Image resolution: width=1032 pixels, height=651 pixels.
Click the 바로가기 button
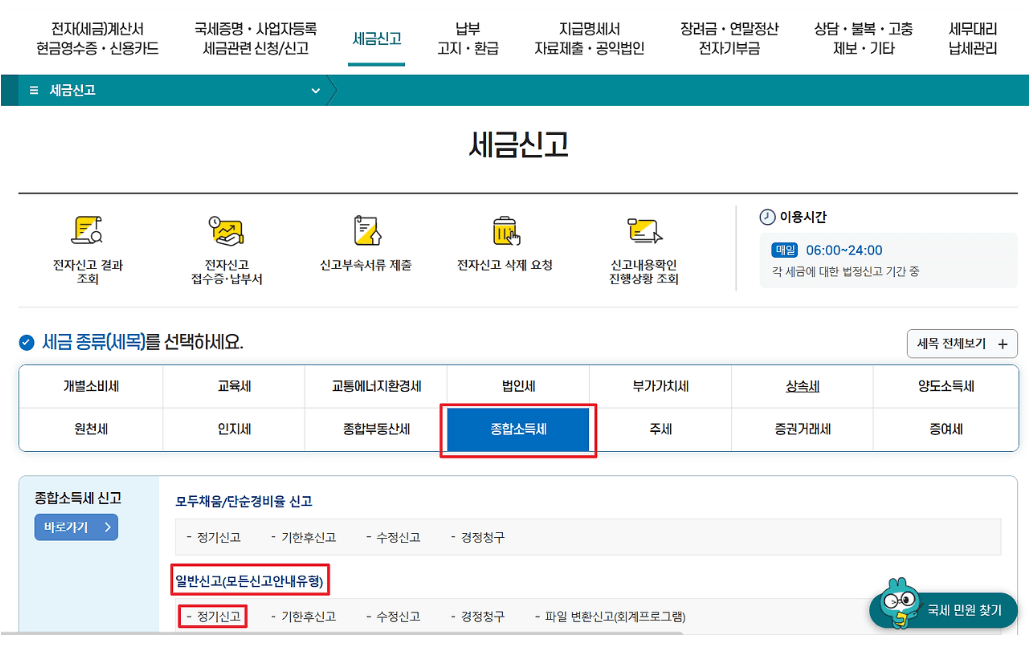[75, 527]
